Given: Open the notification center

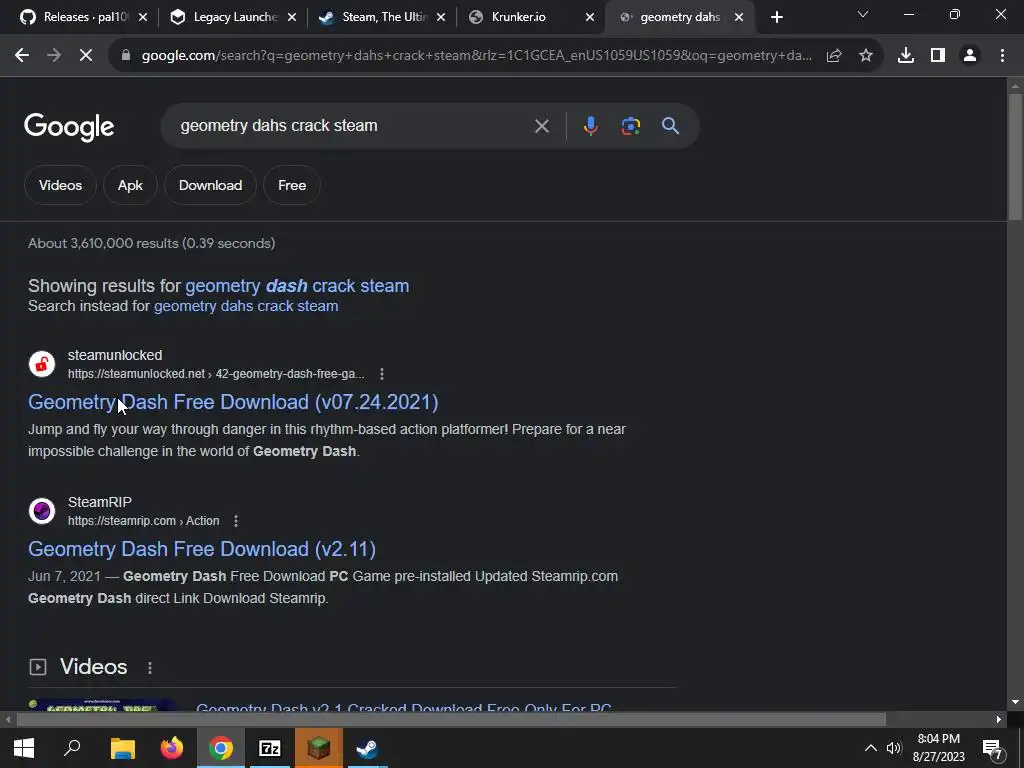Looking at the screenshot, I should [x=992, y=748].
